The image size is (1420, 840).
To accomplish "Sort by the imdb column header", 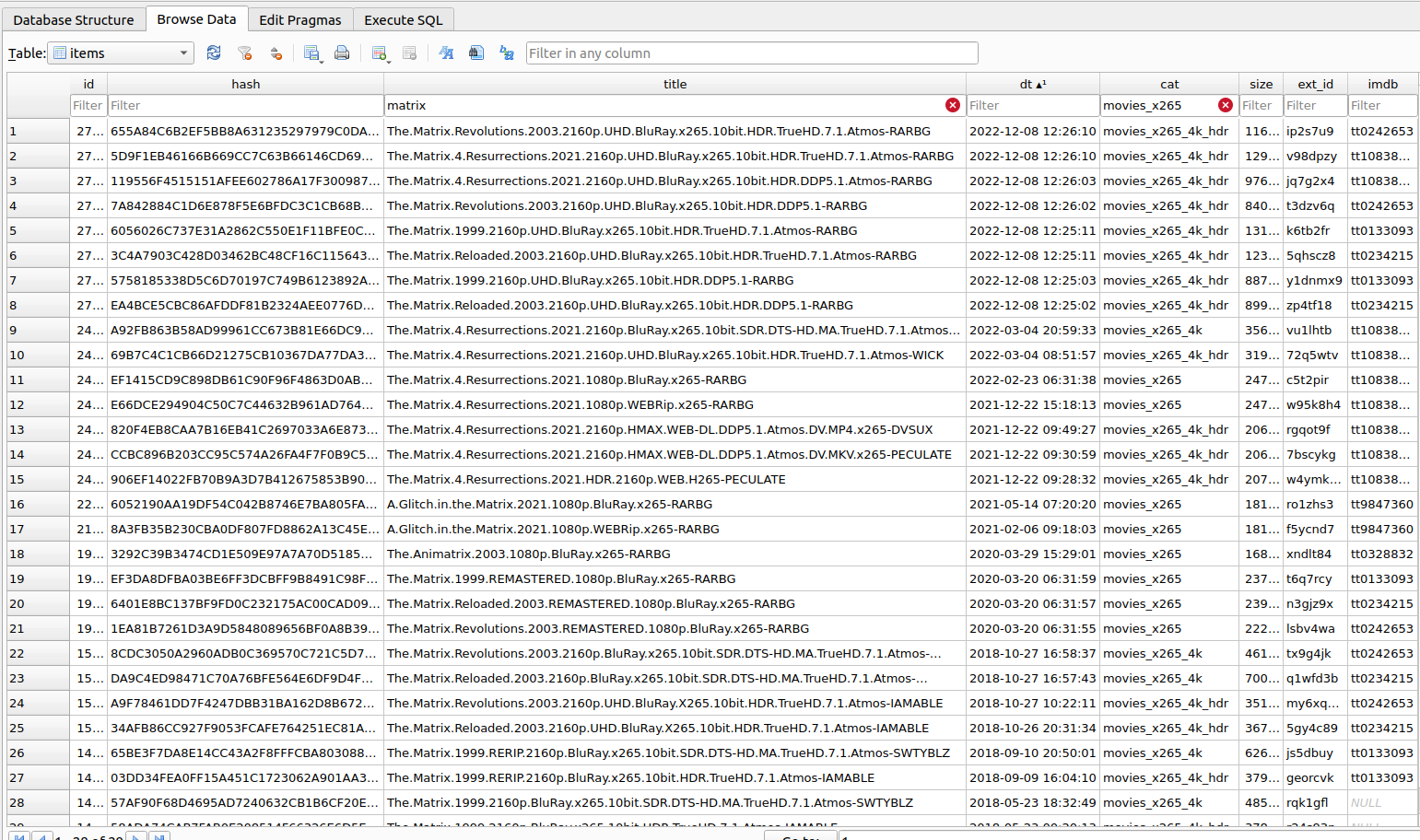I will [1382, 84].
